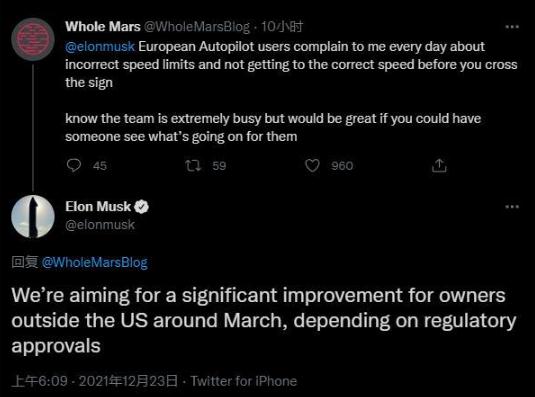
Task: Open the @elonmusk handle under Elon Musk
Action: (100, 225)
